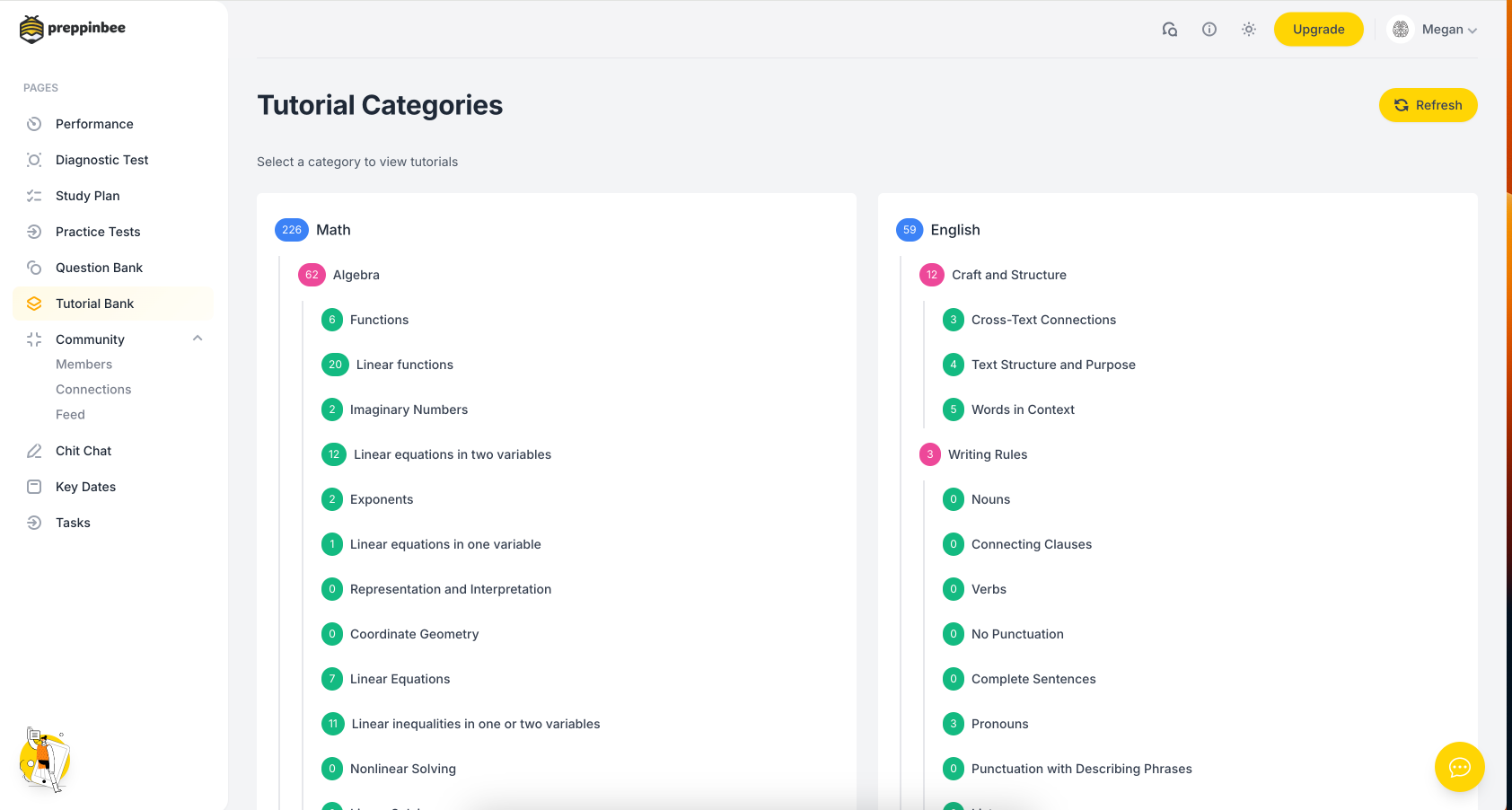
Task: Open the Megan user account dropdown
Action: (1434, 30)
